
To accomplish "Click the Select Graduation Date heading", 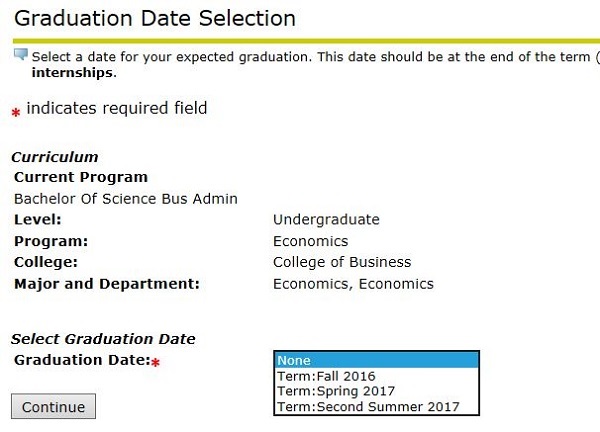I will click(x=103, y=339).
